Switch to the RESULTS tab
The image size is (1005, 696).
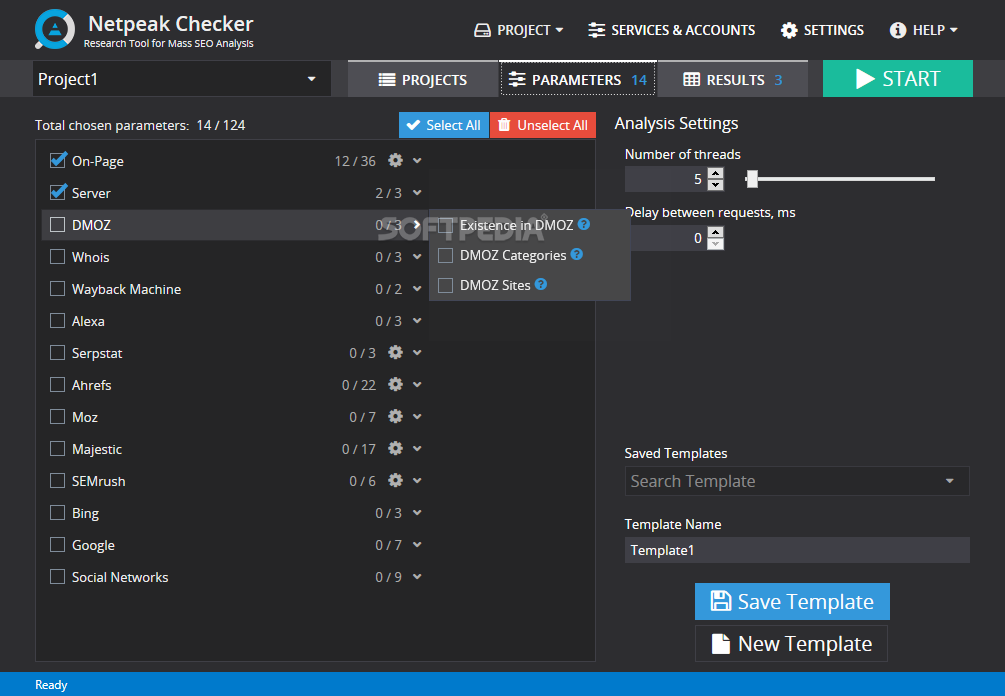click(733, 79)
